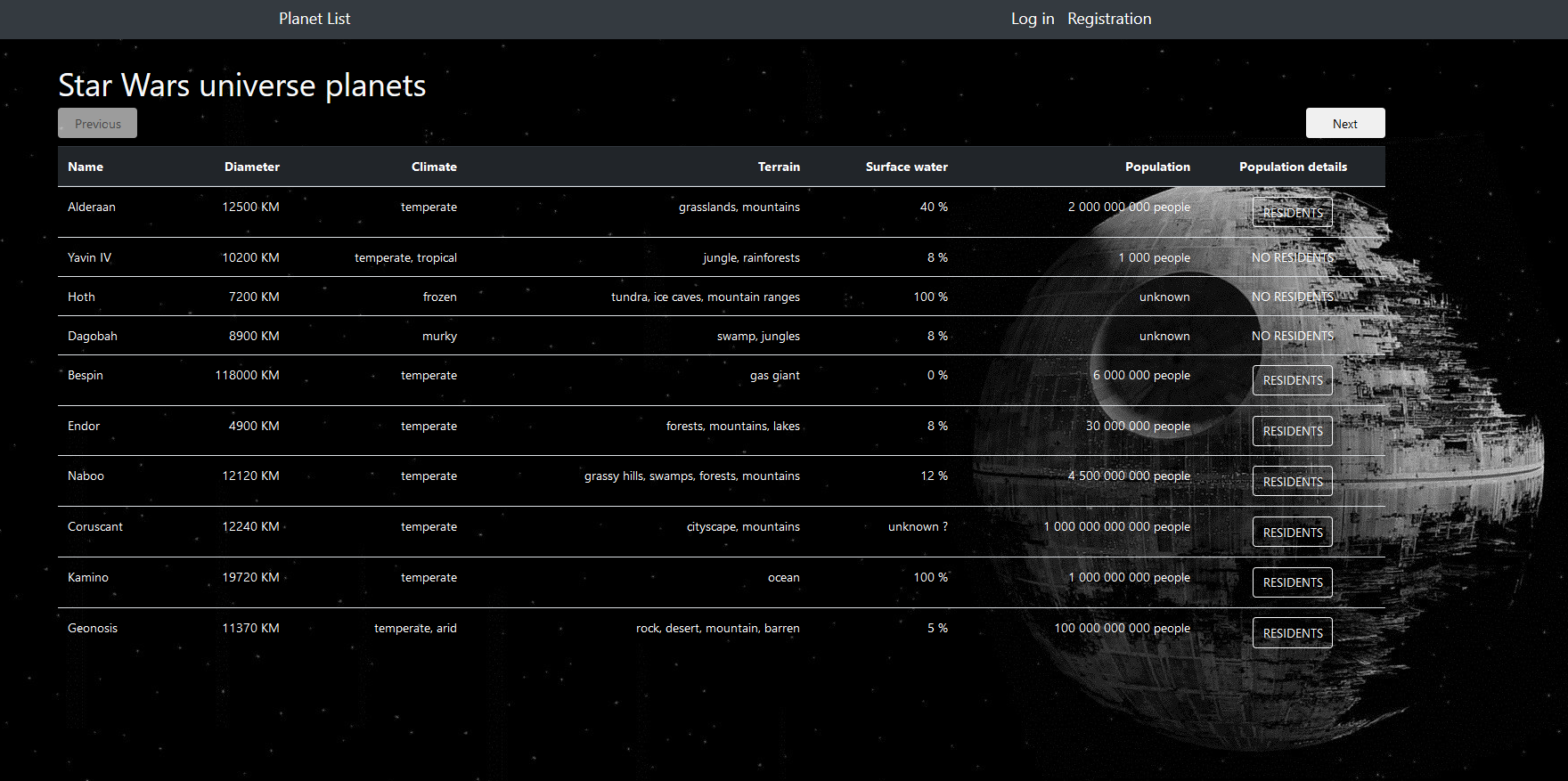Viewport: 1568px width, 781px height.
Task: Click the Name column header
Action: point(86,167)
